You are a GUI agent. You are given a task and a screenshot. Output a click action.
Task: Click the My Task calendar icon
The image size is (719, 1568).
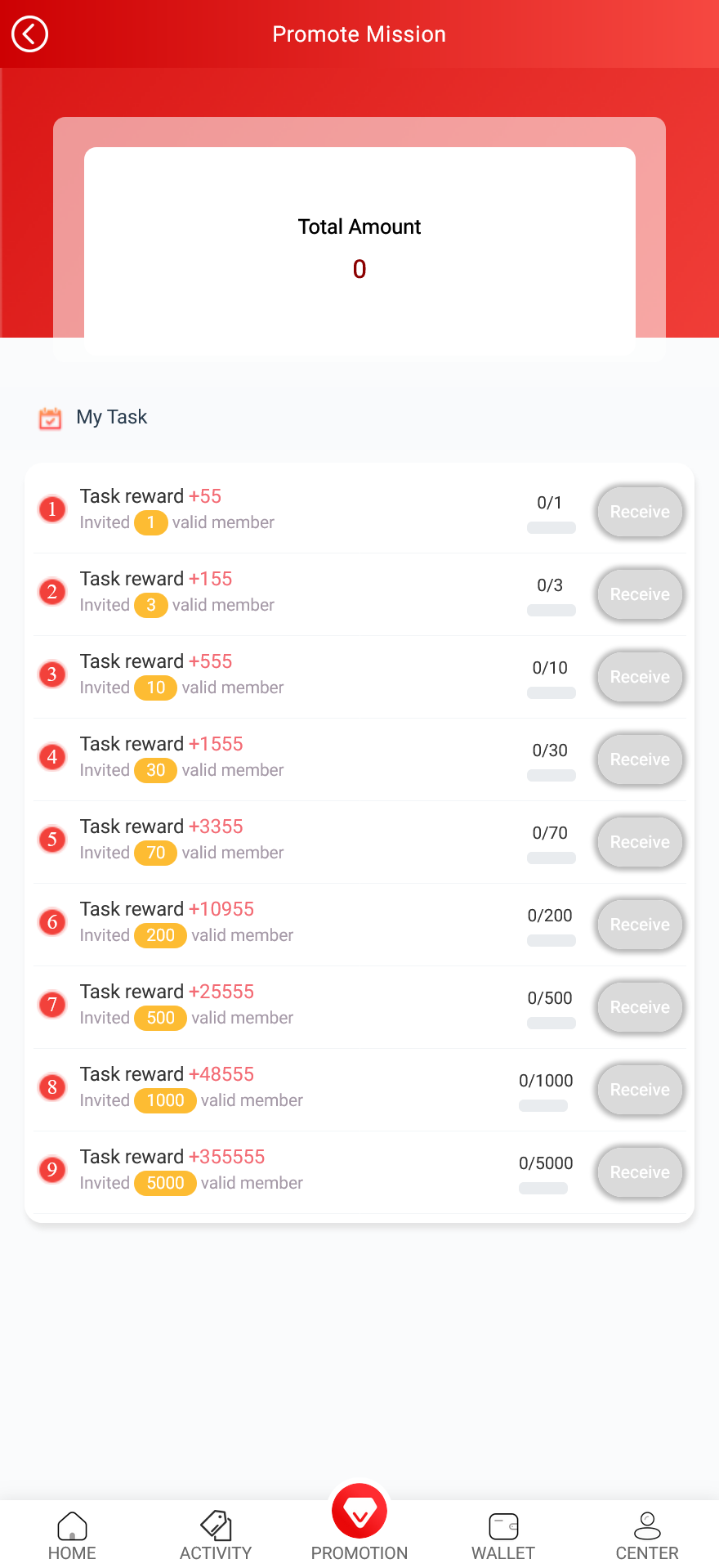coord(50,418)
